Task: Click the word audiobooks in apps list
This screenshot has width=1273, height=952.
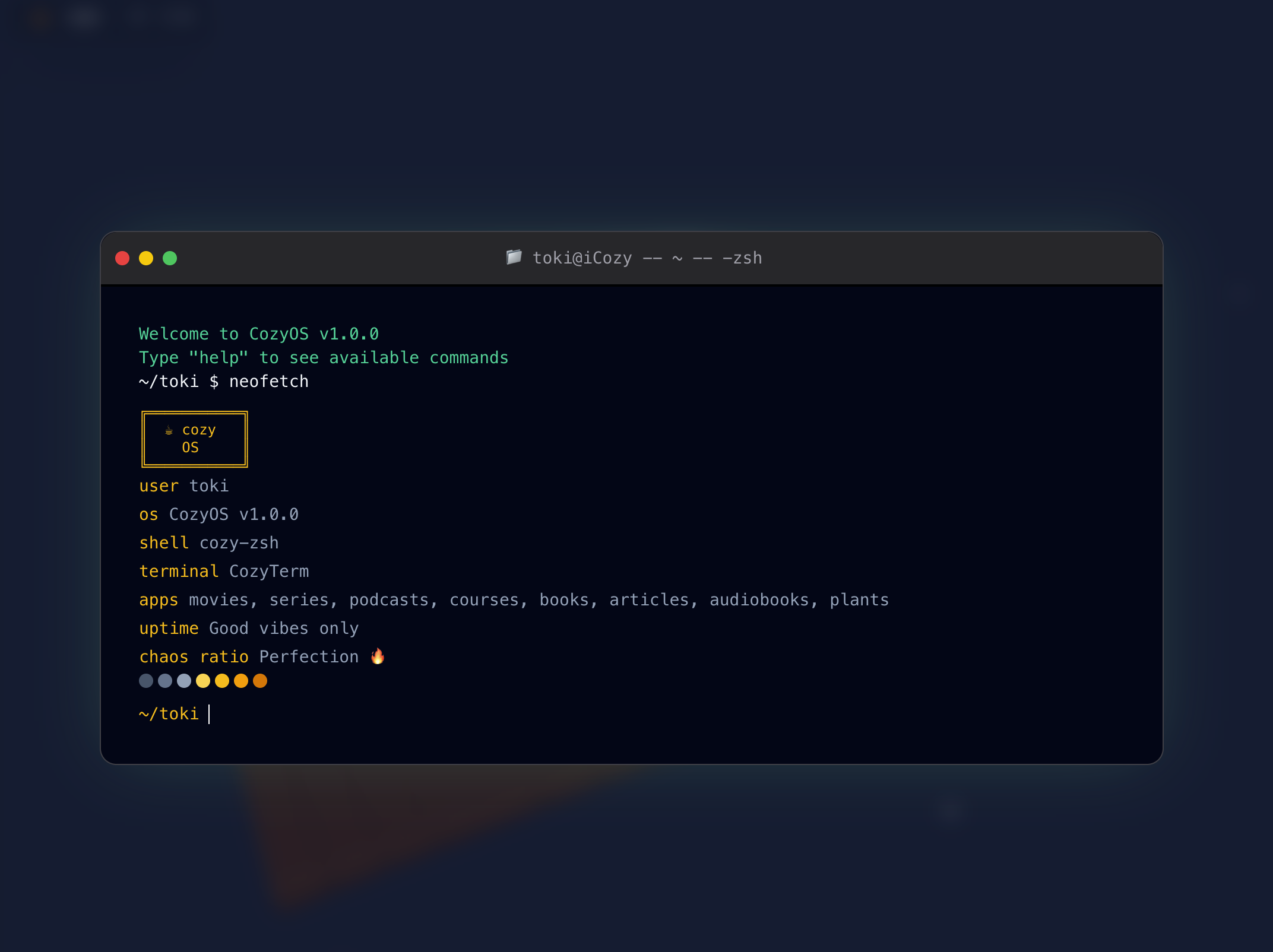Action: [x=759, y=600]
